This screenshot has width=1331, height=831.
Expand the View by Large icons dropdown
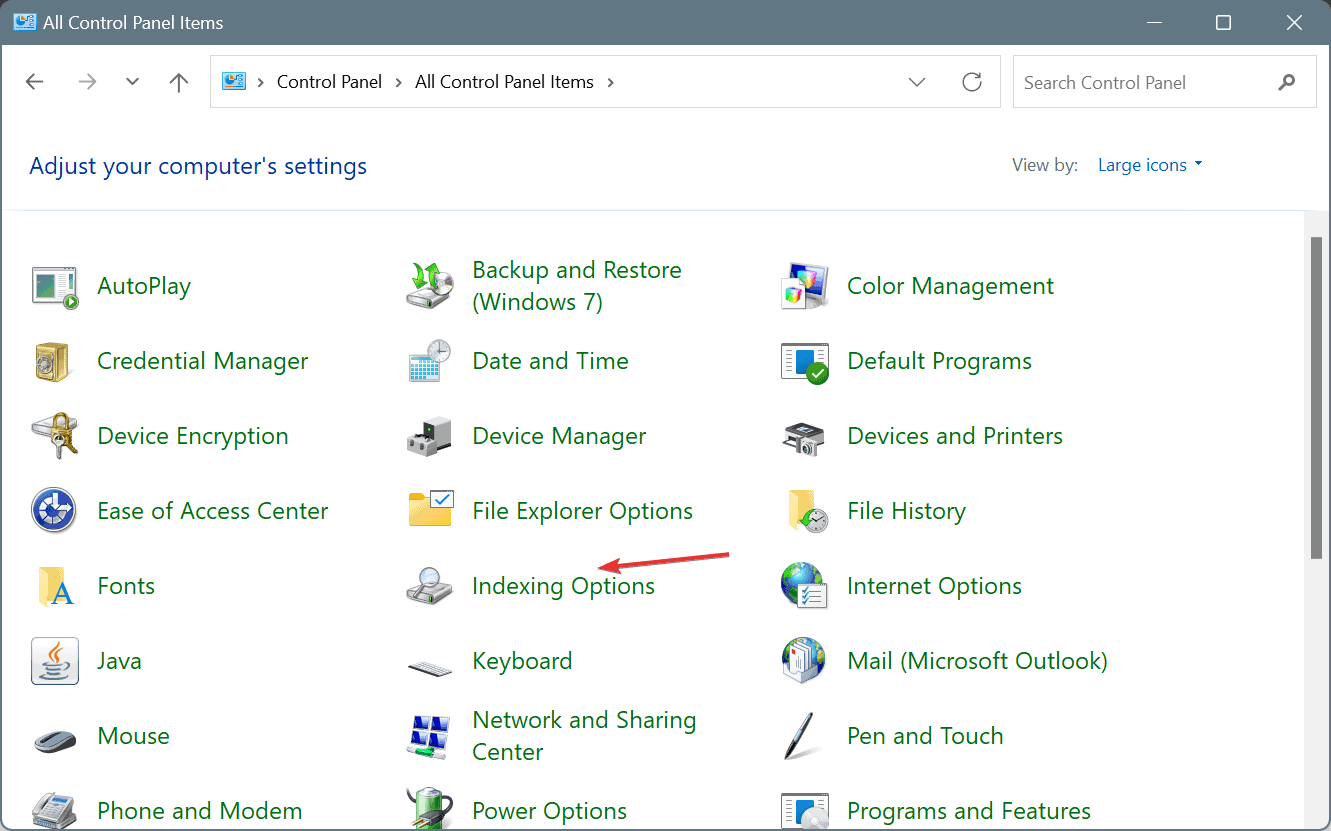(x=1150, y=165)
